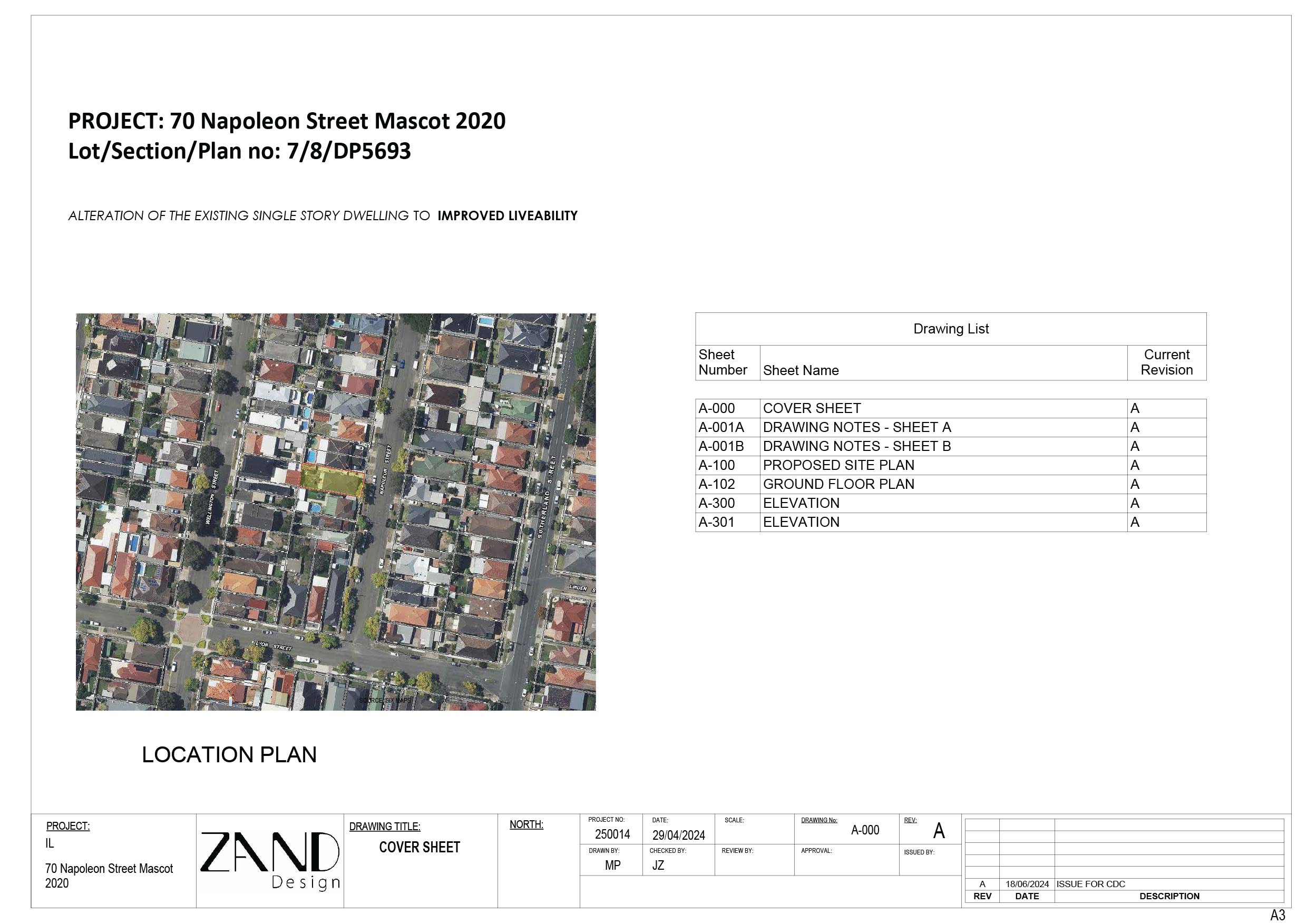Viewport: 1307px width, 924px height.
Task: Click 'PROPOSED SITE PLAN' sheet name
Action: pos(838,465)
